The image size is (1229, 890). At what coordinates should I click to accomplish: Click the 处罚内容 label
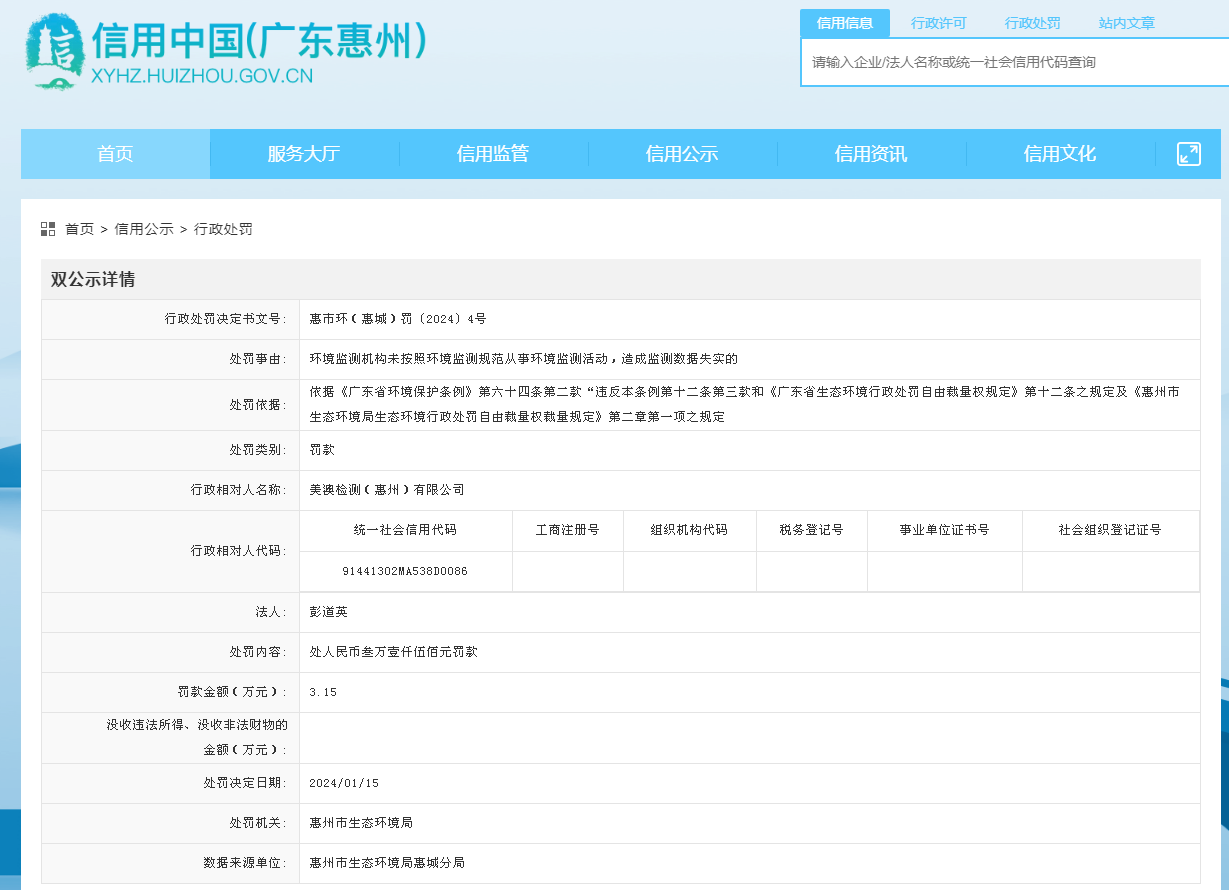258,652
